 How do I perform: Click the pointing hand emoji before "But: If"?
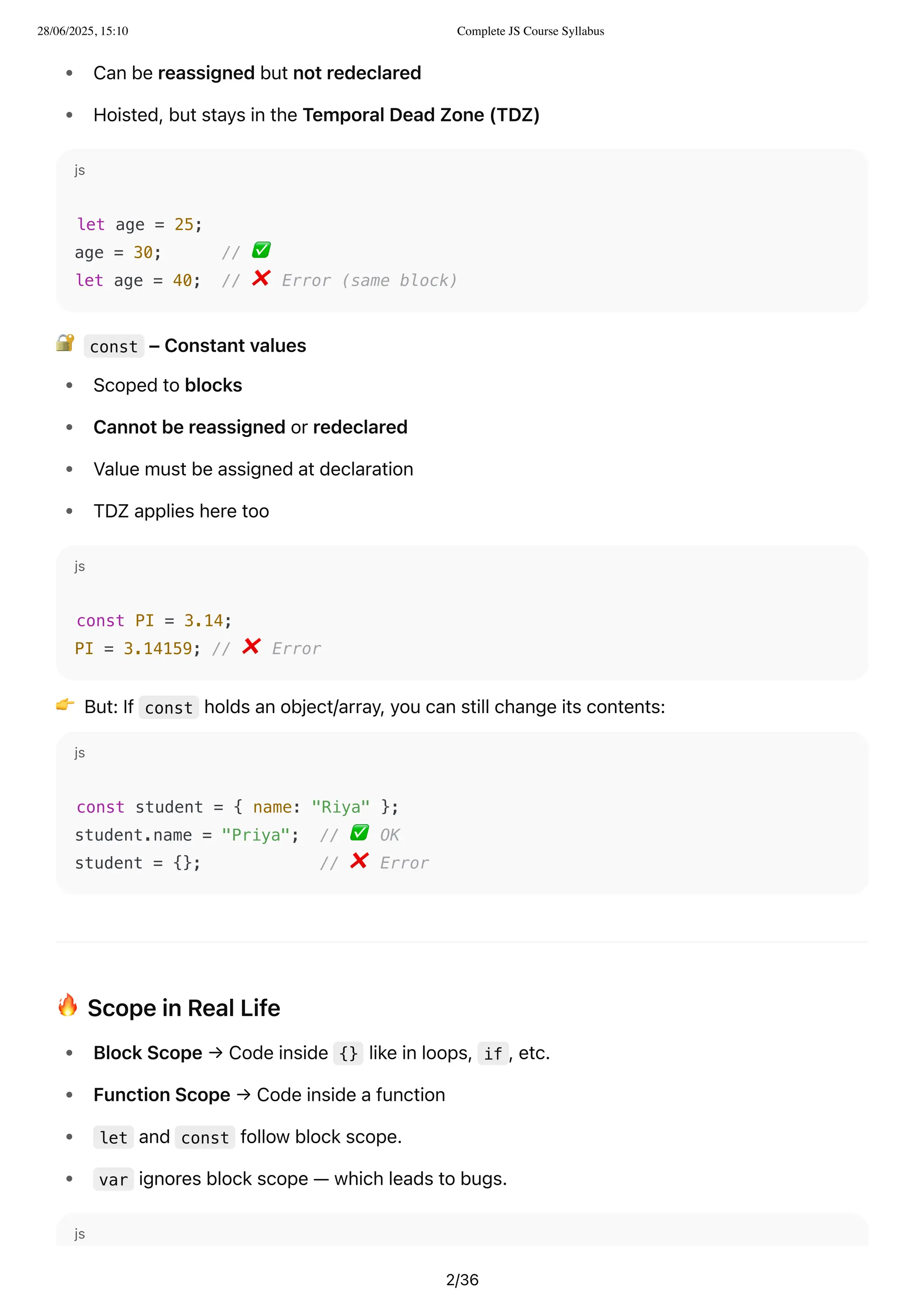[65, 705]
